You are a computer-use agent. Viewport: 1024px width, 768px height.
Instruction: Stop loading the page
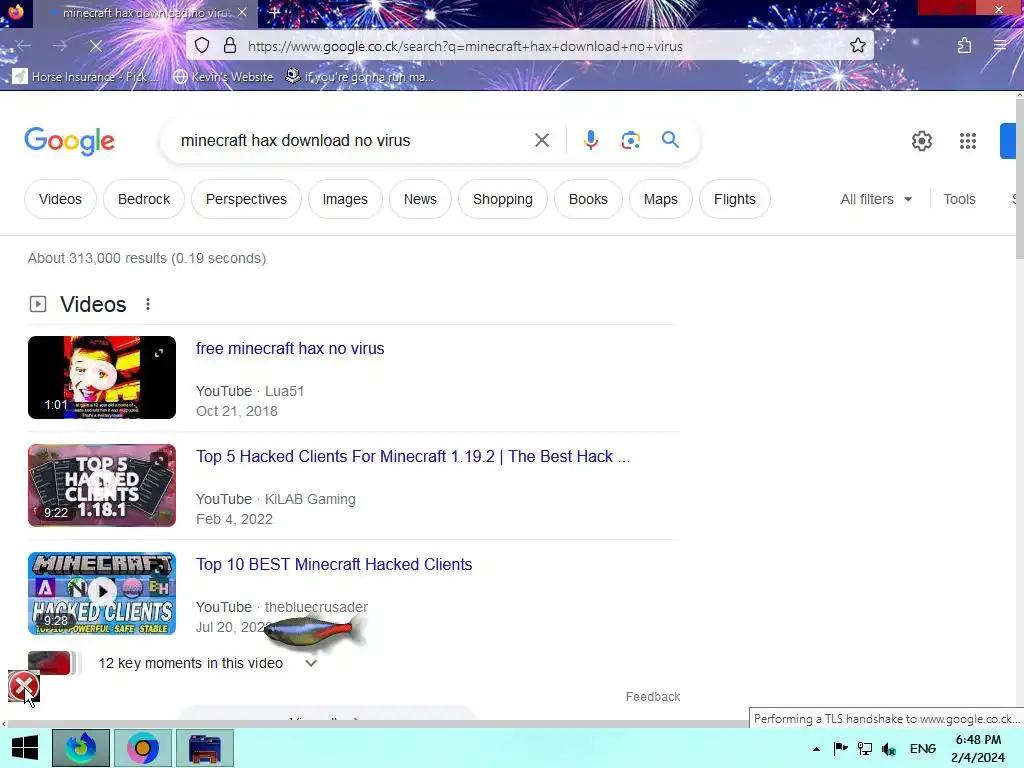click(95, 46)
